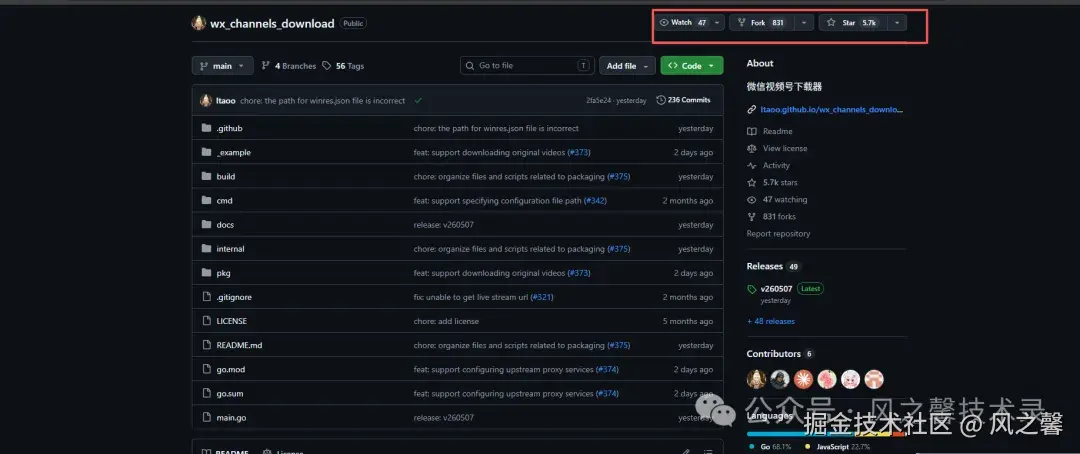Open pull request #342 in cmd row
This screenshot has width=1080, height=454.
[595, 200]
